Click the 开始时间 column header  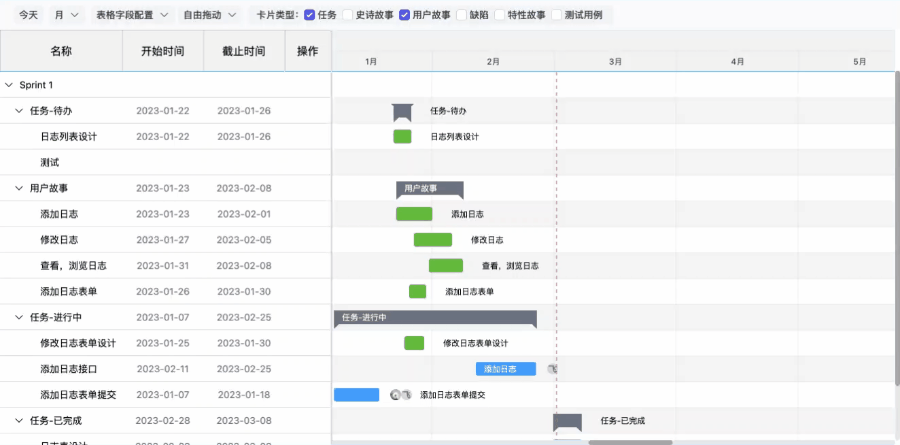(162, 50)
